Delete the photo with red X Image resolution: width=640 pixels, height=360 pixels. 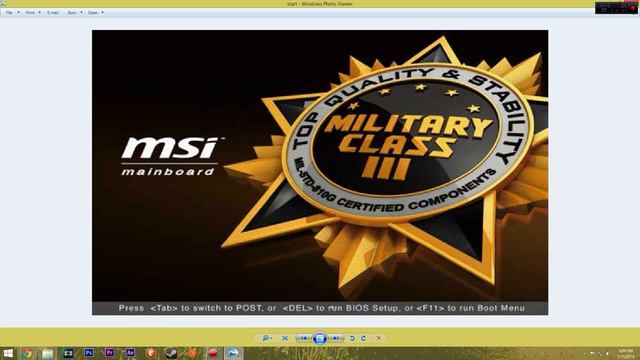tap(379, 338)
